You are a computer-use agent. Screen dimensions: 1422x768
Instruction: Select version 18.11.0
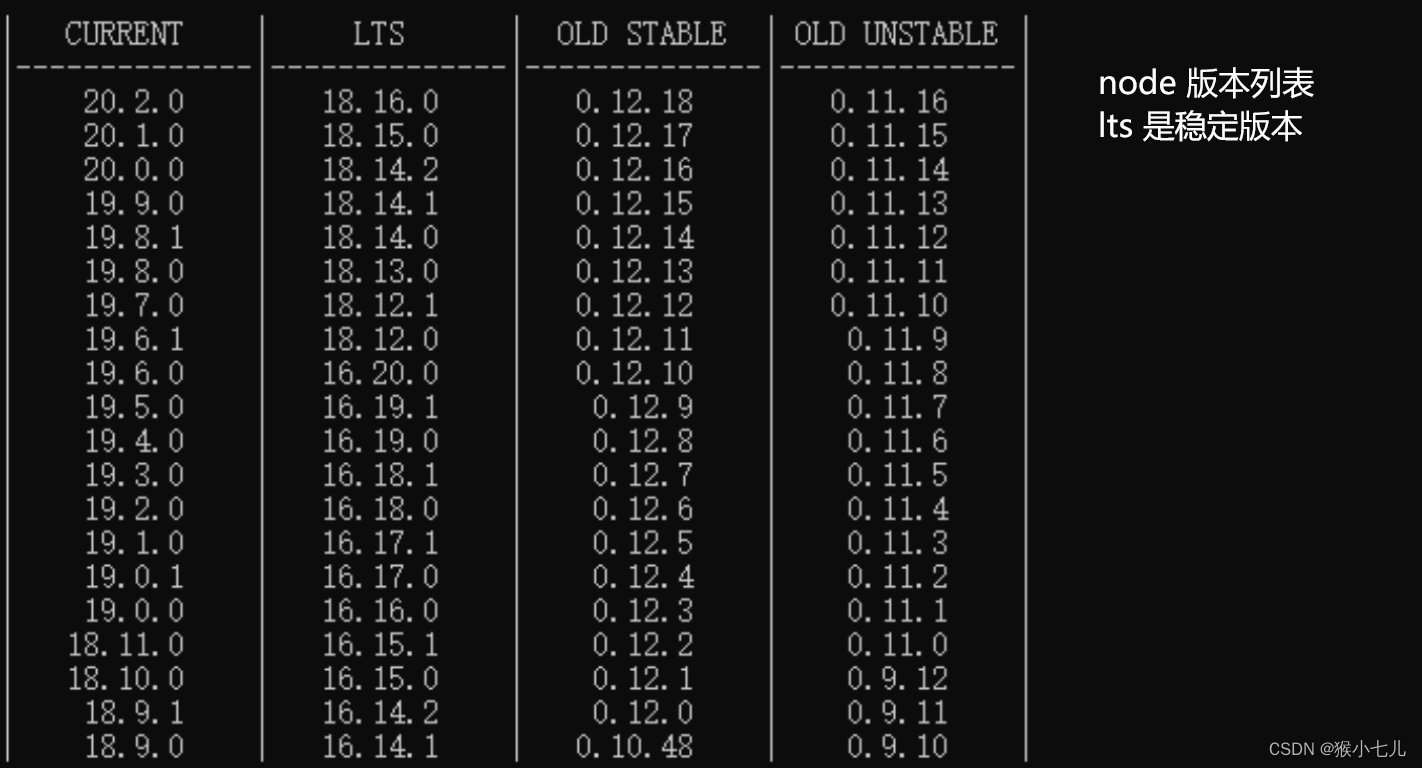pyautogui.click(x=126, y=645)
